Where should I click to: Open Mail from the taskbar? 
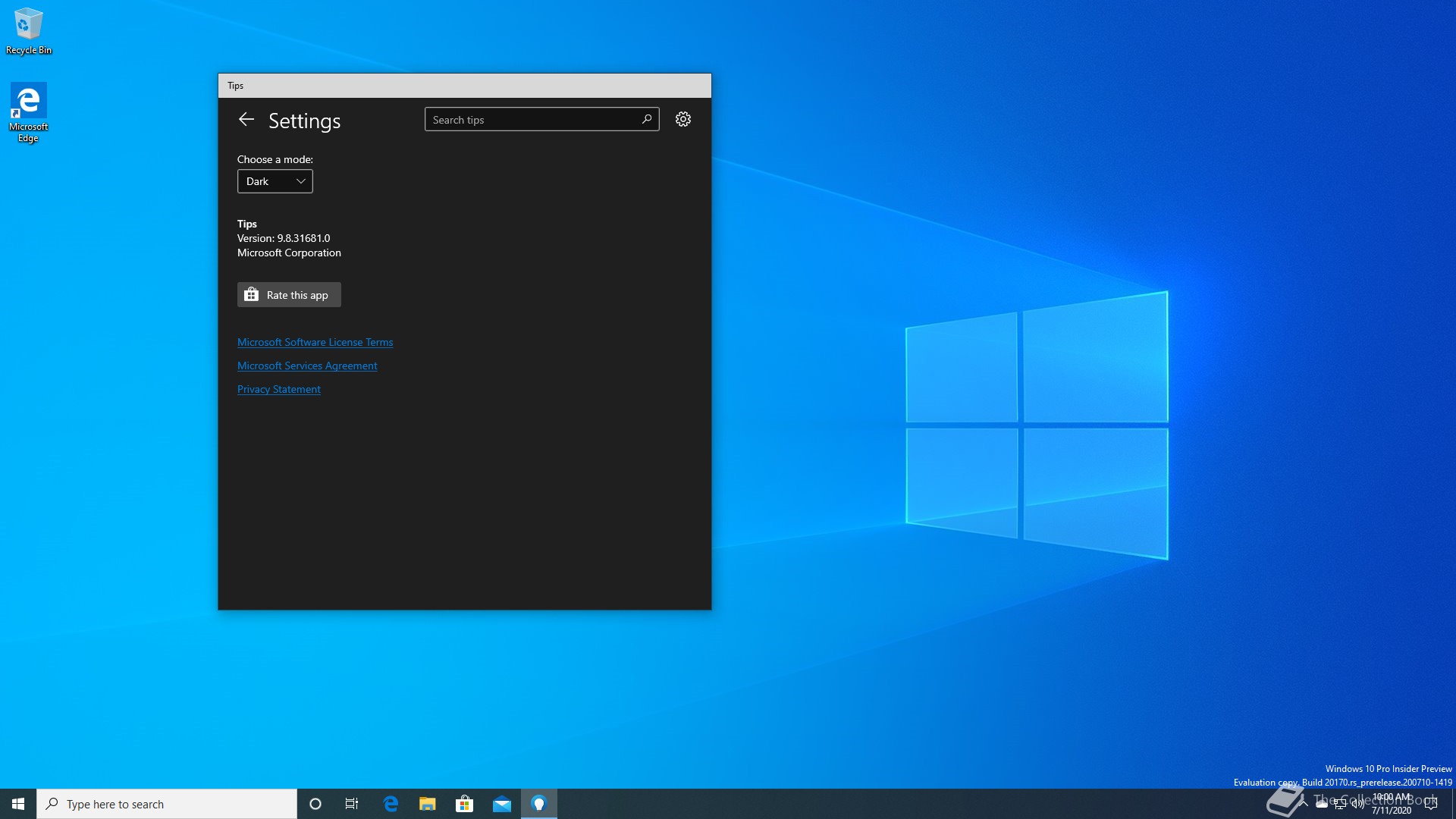tap(502, 804)
